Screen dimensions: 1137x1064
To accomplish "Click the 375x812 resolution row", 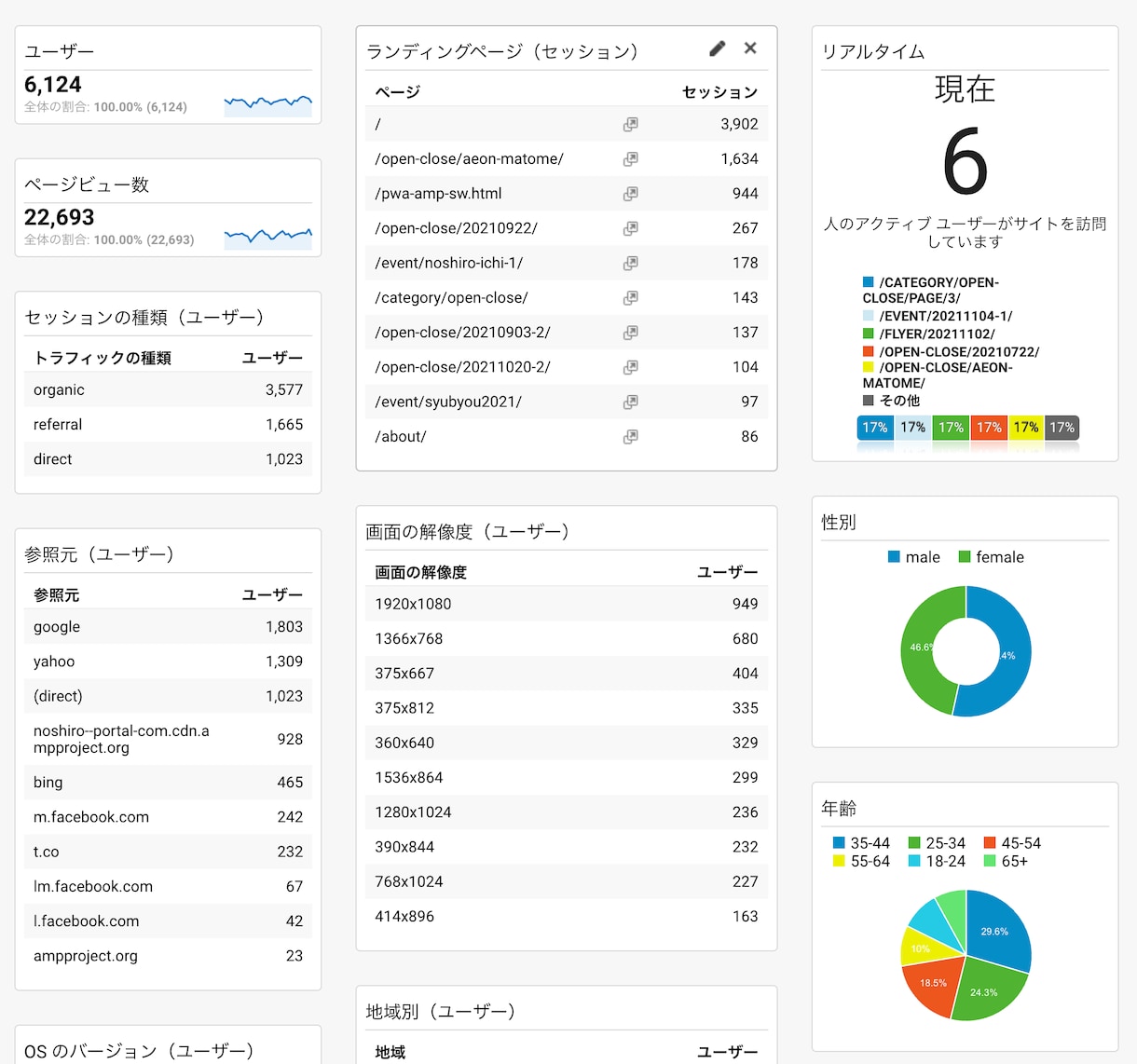I will (567, 708).
